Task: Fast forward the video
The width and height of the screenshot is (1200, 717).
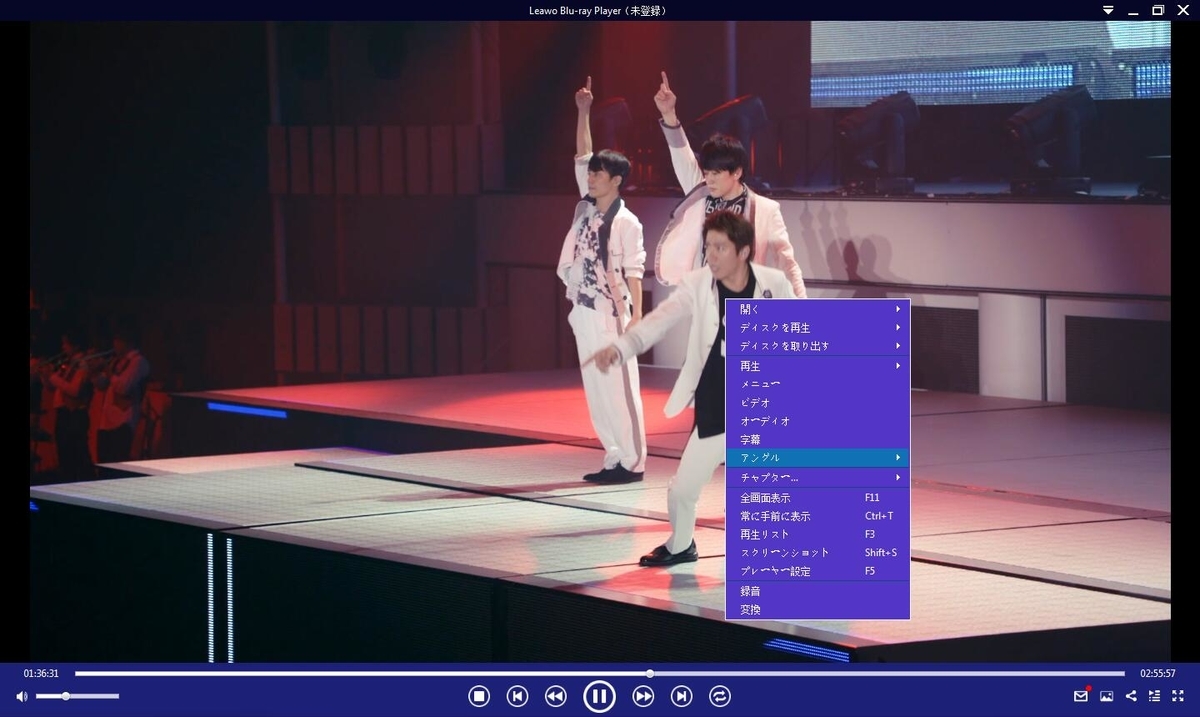Action: point(643,696)
